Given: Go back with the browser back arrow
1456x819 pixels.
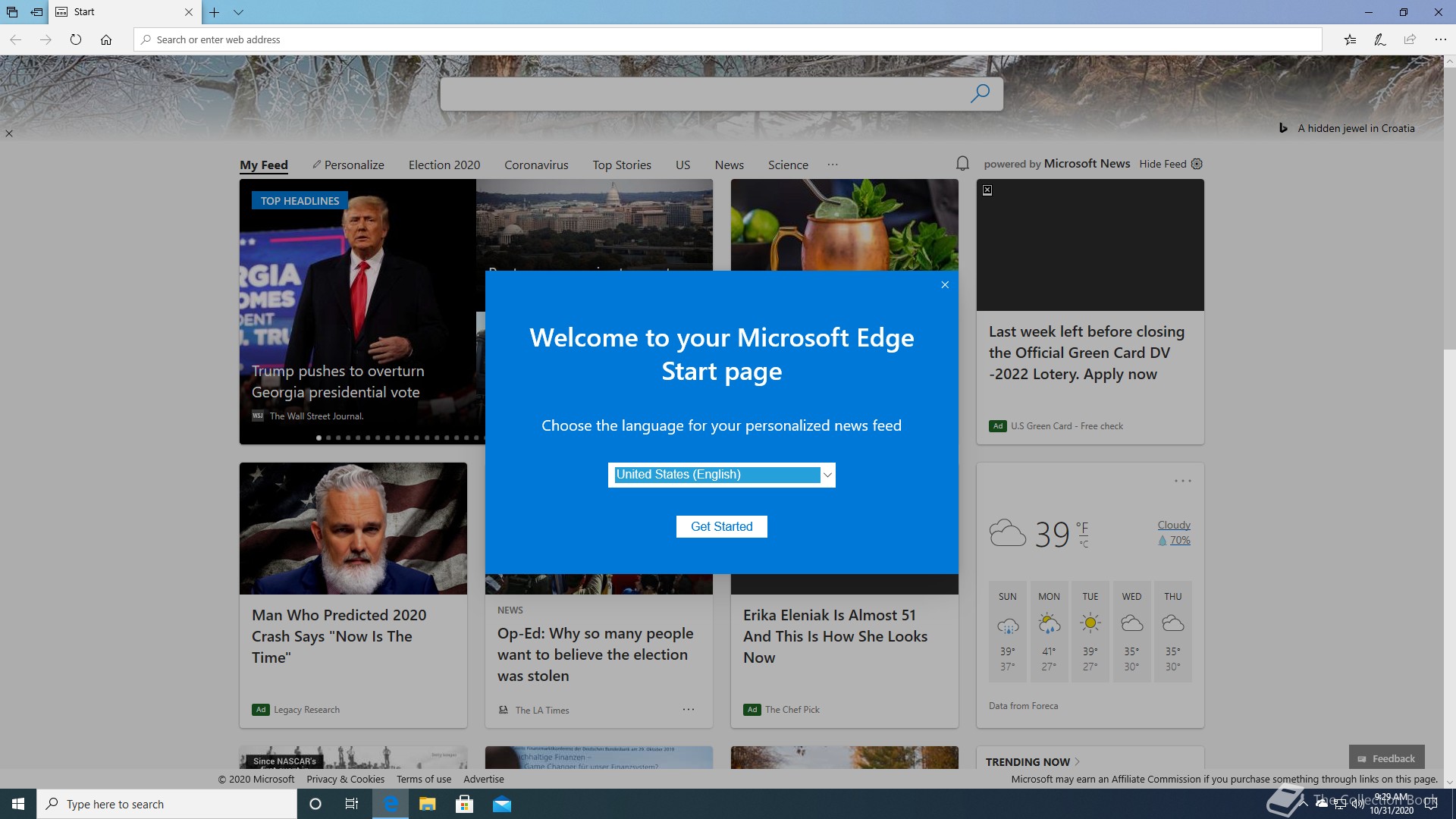Looking at the screenshot, I should click(16, 39).
